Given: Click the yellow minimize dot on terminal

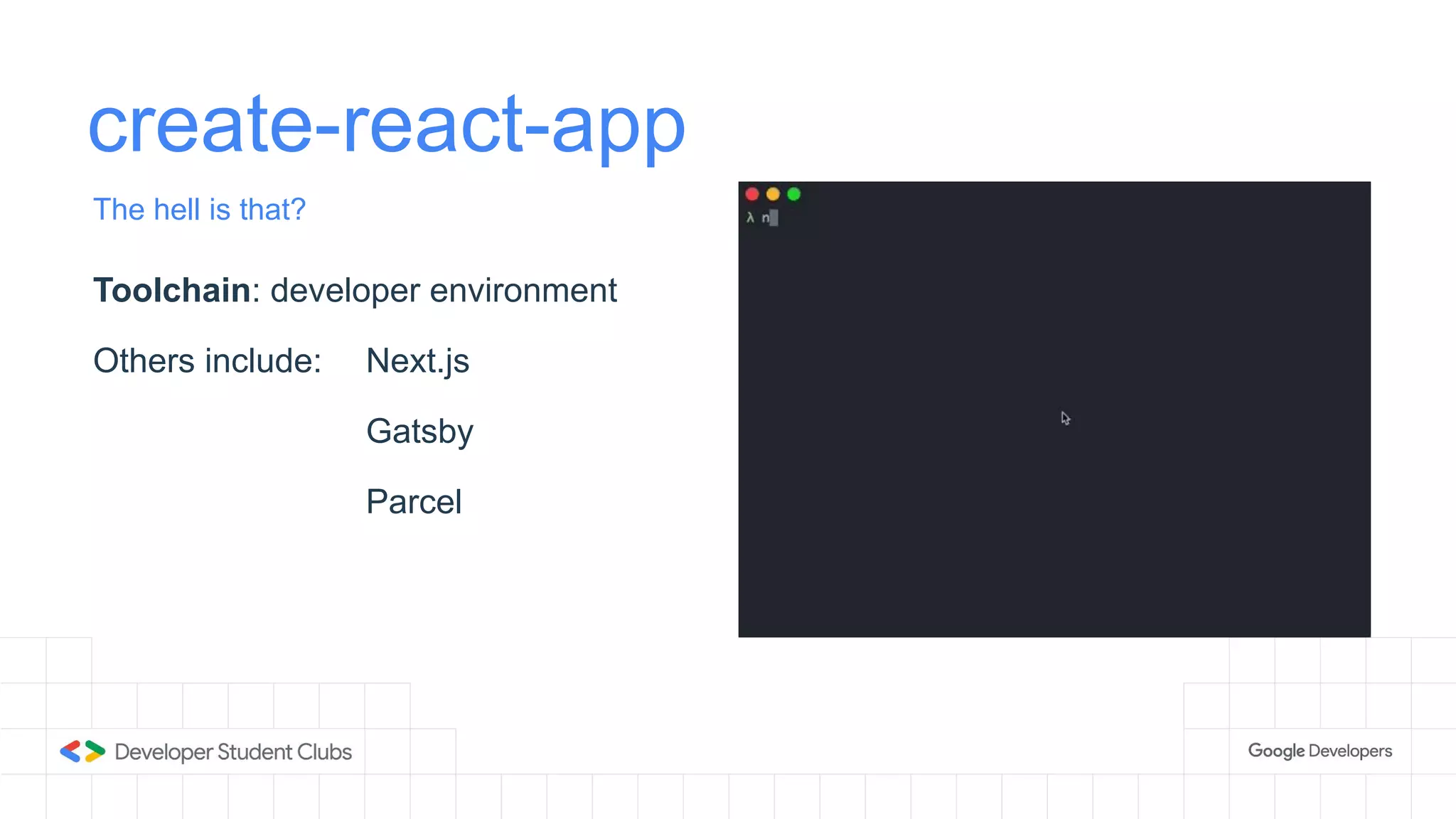Looking at the screenshot, I should click(773, 194).
